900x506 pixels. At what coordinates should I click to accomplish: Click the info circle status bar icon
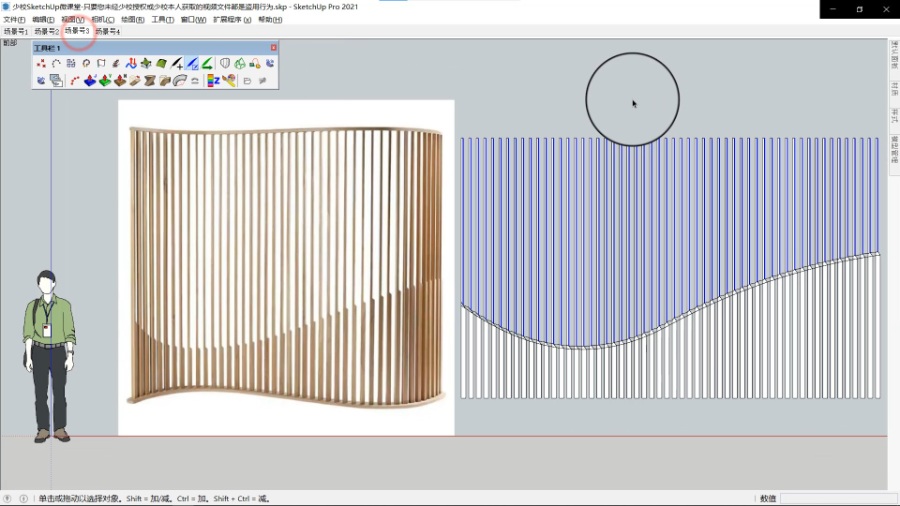[24, 499]
